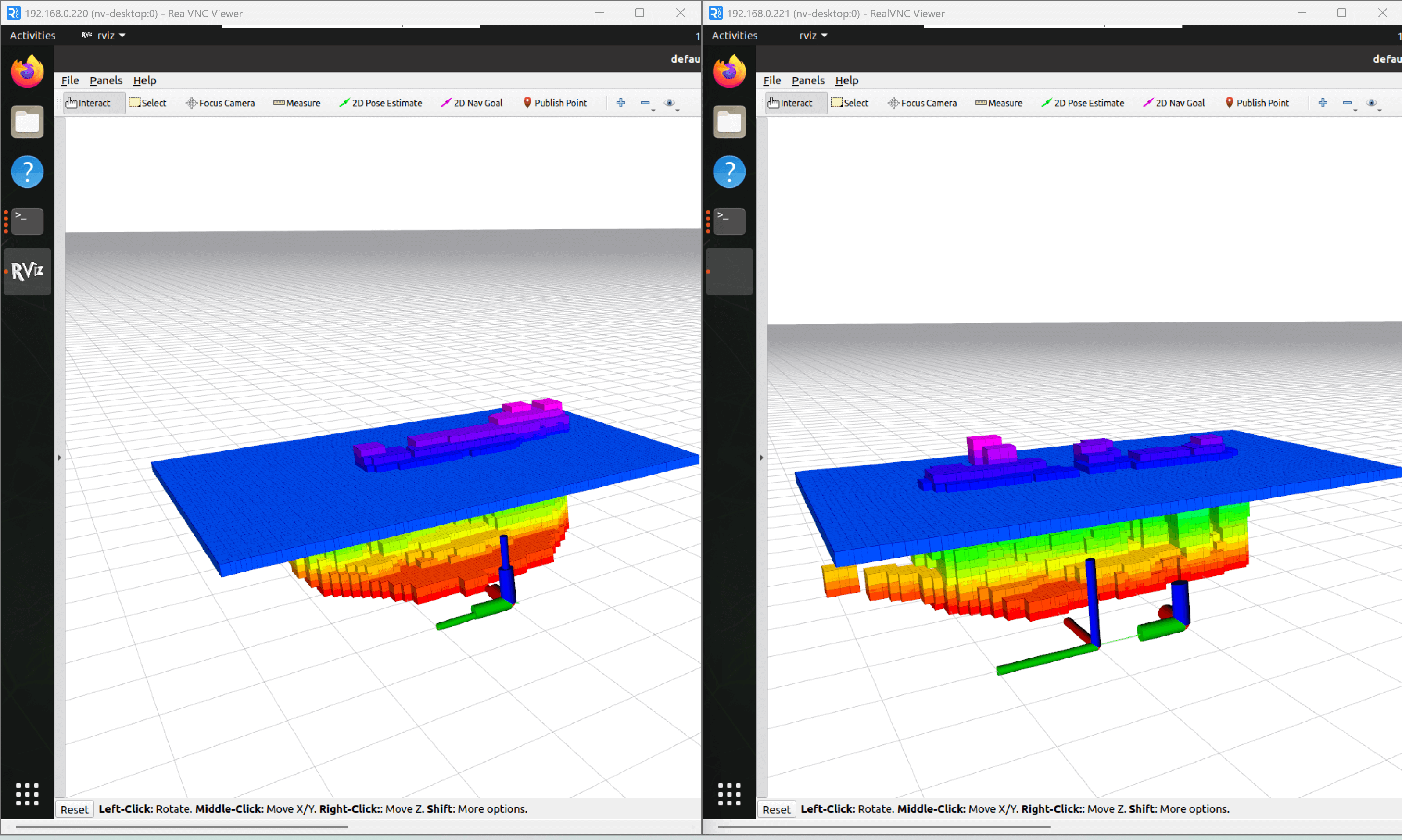Click the blank running app in right dock

[729, 272]
